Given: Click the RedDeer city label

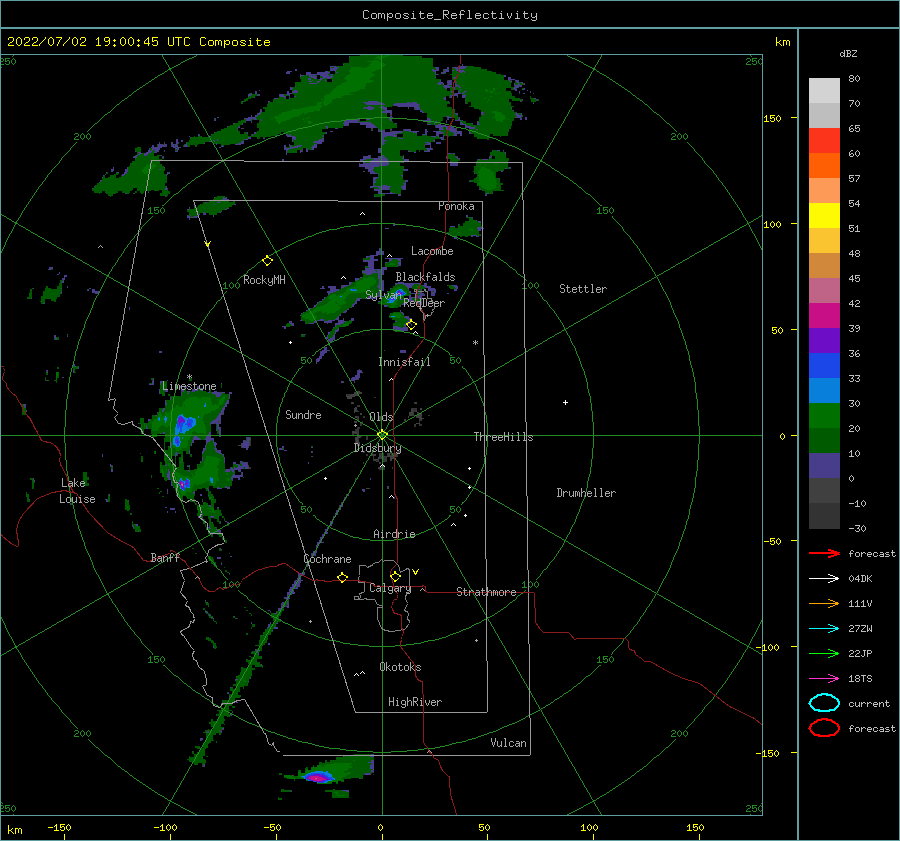Looking at the screenshot, I should [x=424, y=303].
